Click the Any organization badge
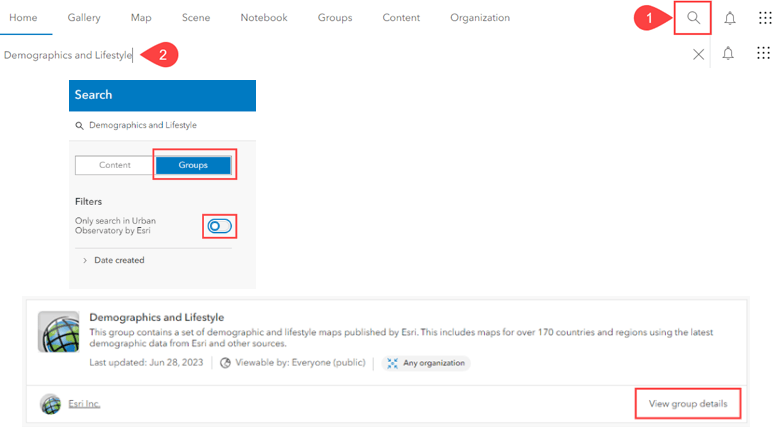 pos(426,363)
